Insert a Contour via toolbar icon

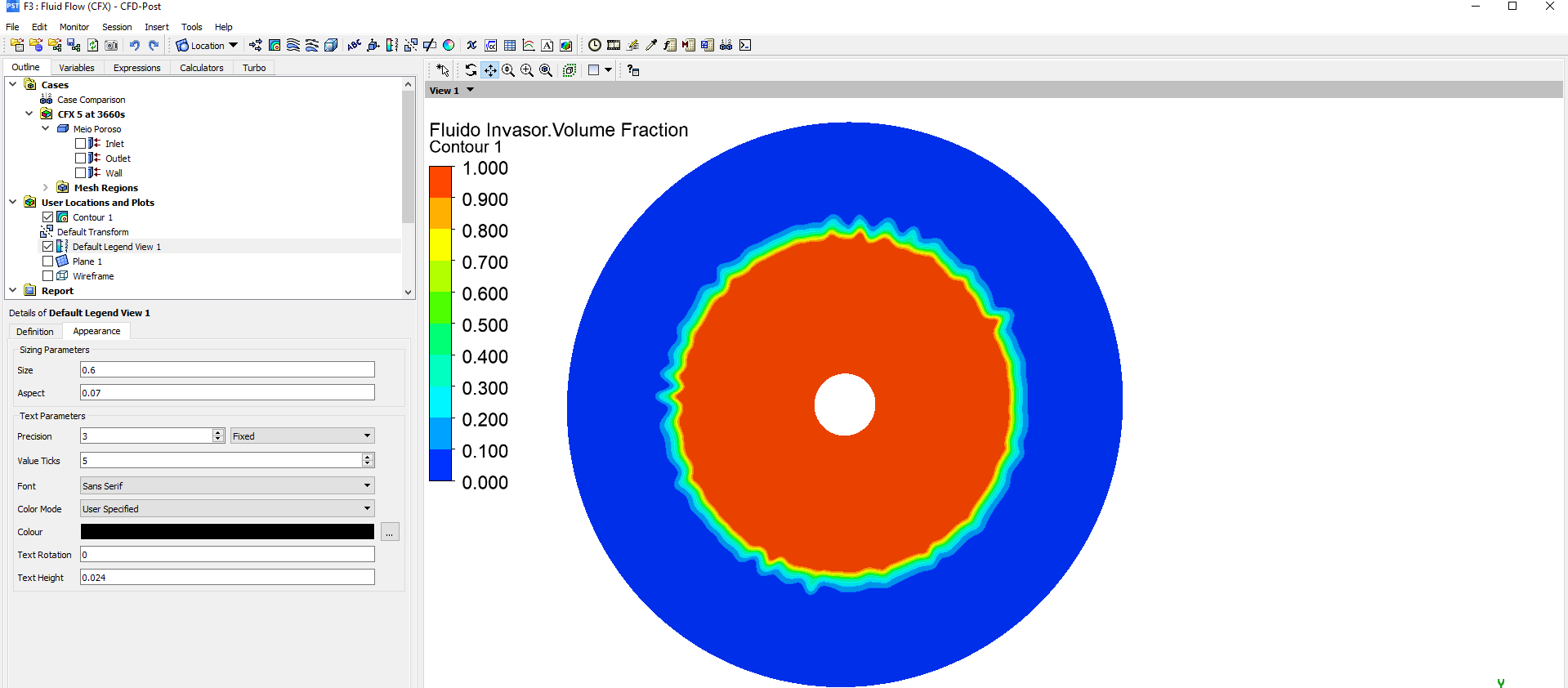[x=275, y=46]
